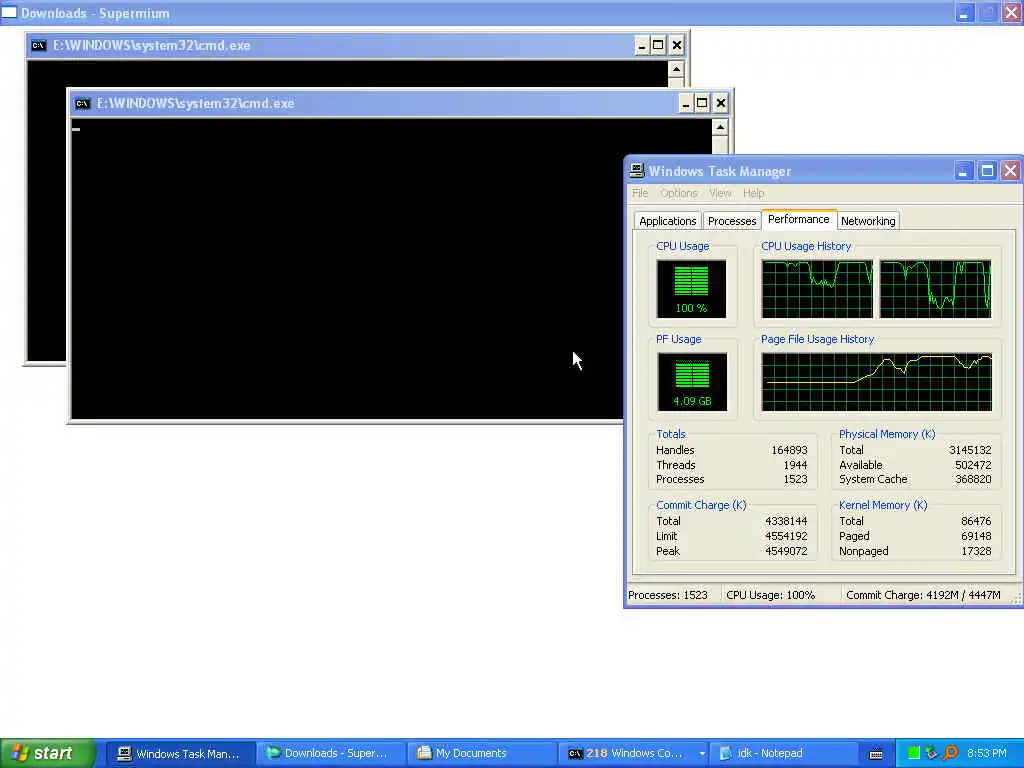1024x768 pixels.
Task: Click the PF Usage gauge
Action: tap(692, 382)
